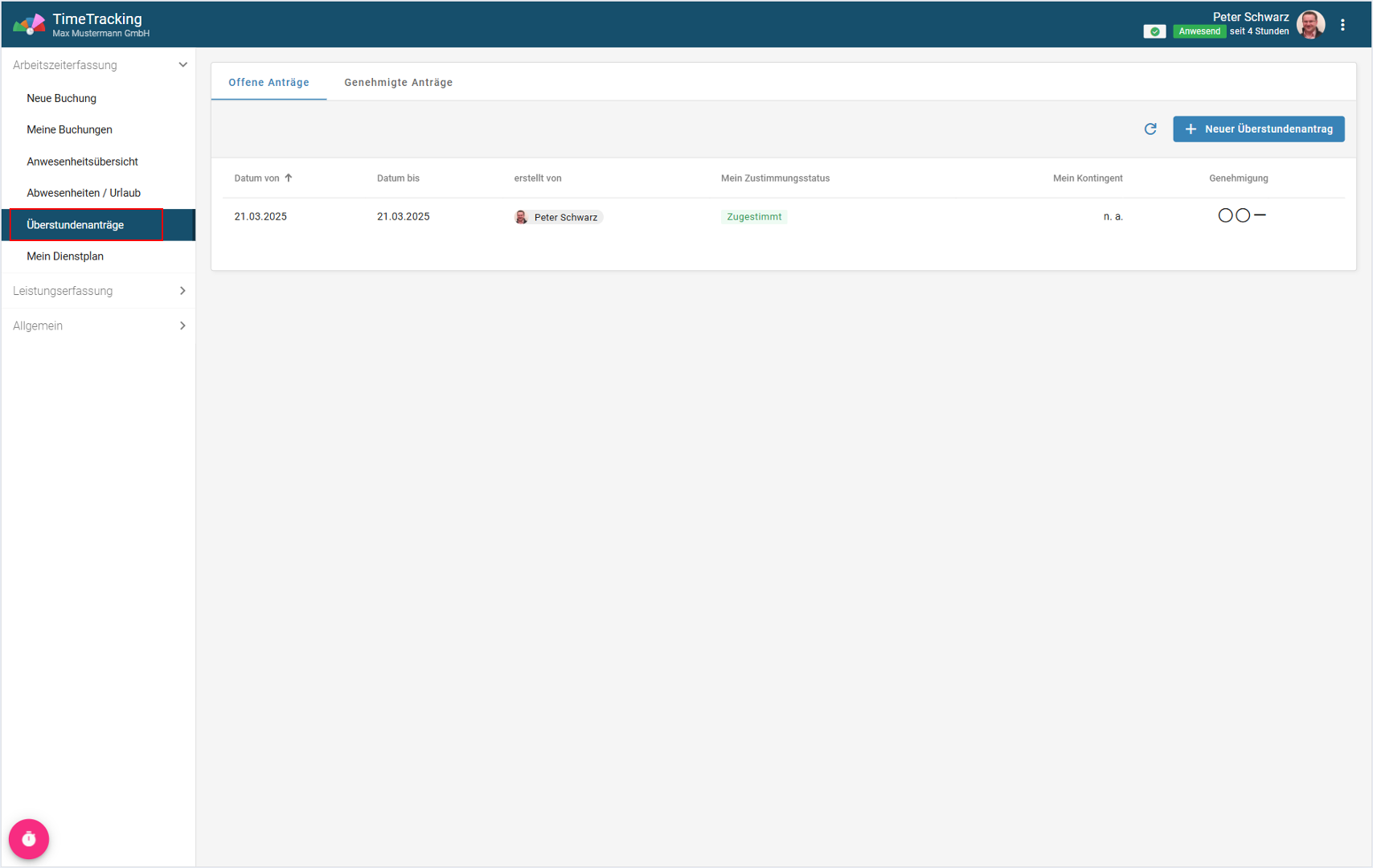The width and height of the screenshot is (1373, 868).
Task: Click Peter Schwarz profile avatar in header
Action: (x=1310, y=25)
